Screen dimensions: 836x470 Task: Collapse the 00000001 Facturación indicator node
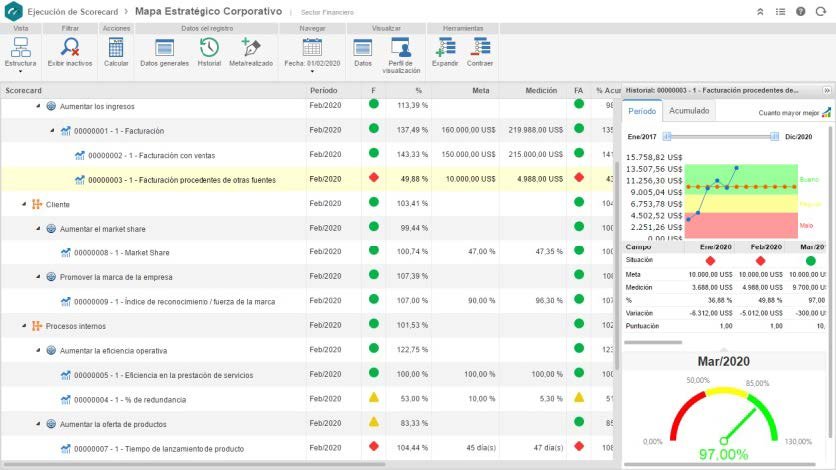pos(52,131)
